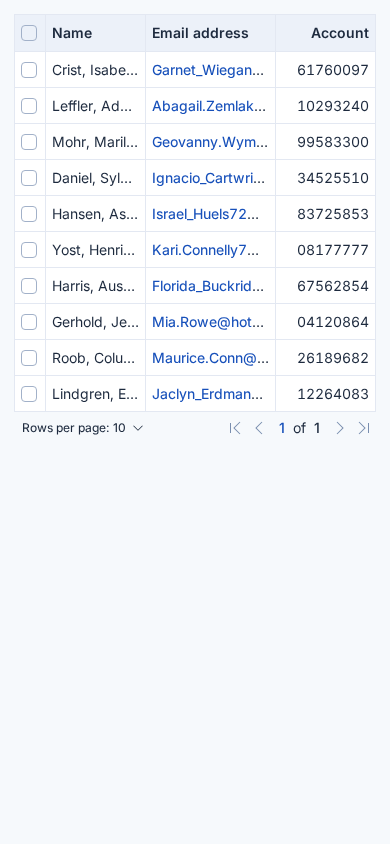390x844 pixels.
Task: Jump to the last page icon
Action: tap(364, 428)
